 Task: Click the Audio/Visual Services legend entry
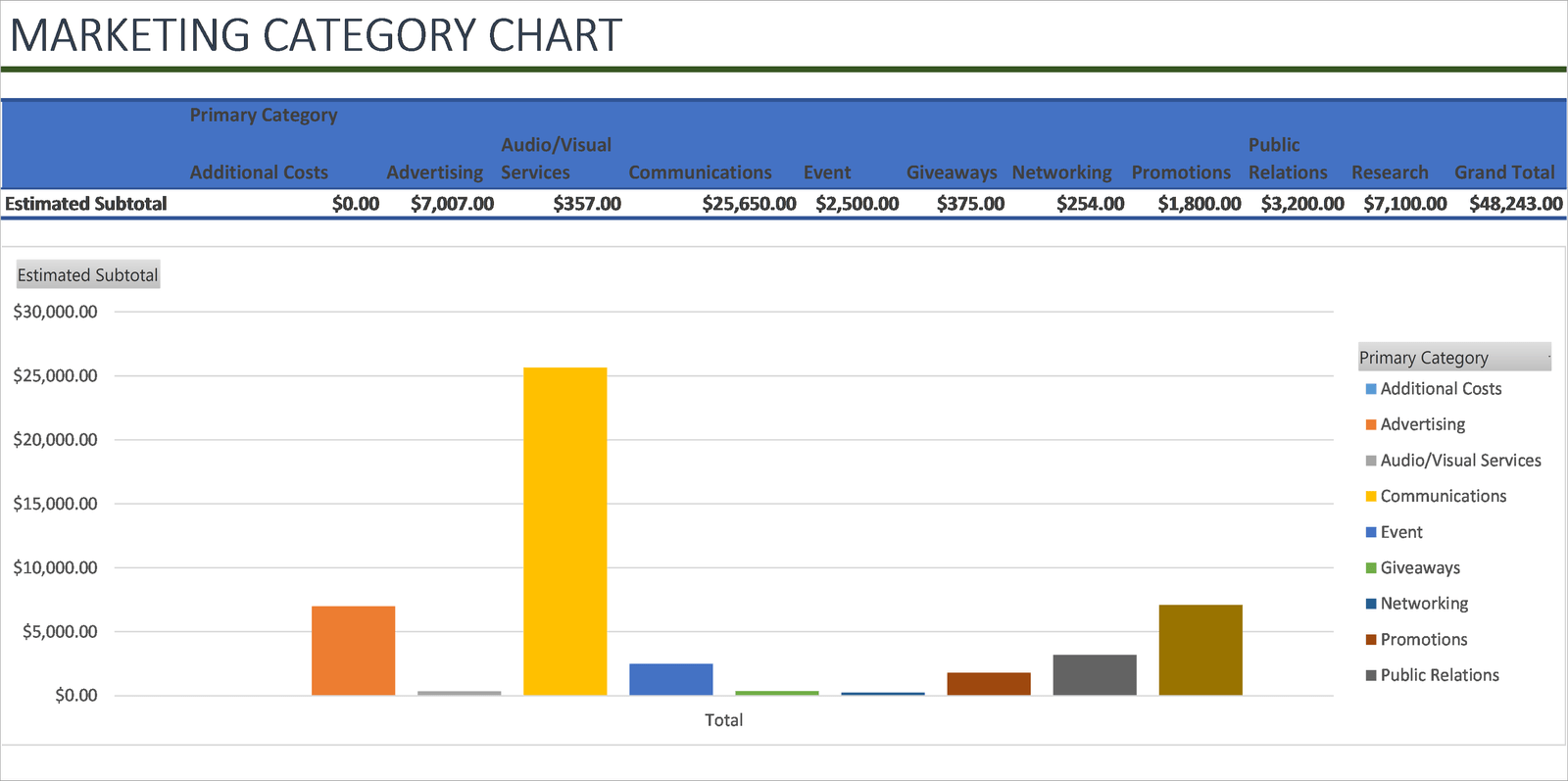click(x=1453, y=461)
